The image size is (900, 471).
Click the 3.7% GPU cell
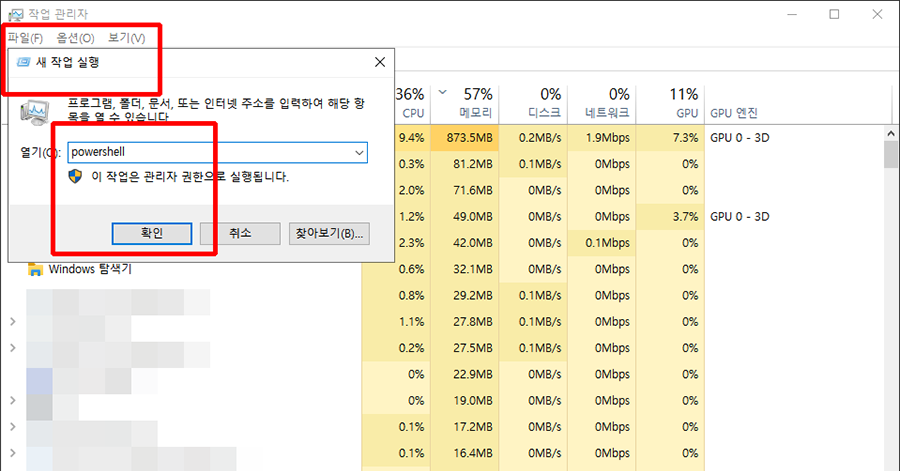click(x=670, y=217)
